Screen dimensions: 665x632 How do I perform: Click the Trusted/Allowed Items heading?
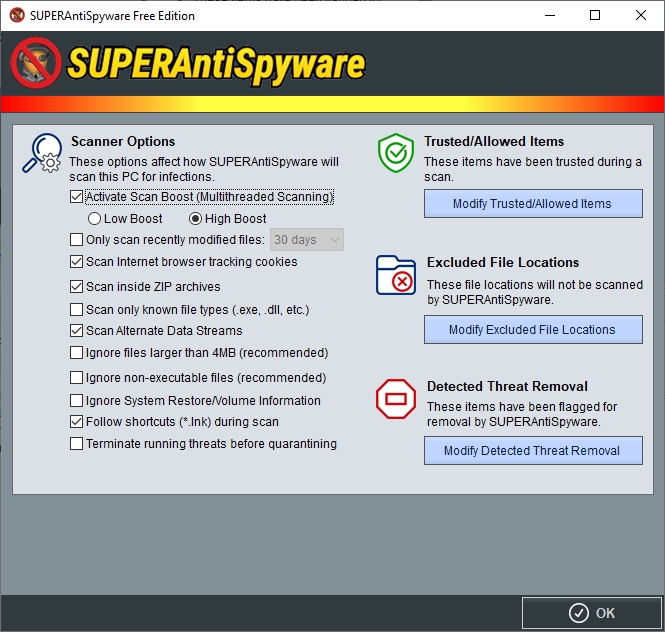(494, 141)
